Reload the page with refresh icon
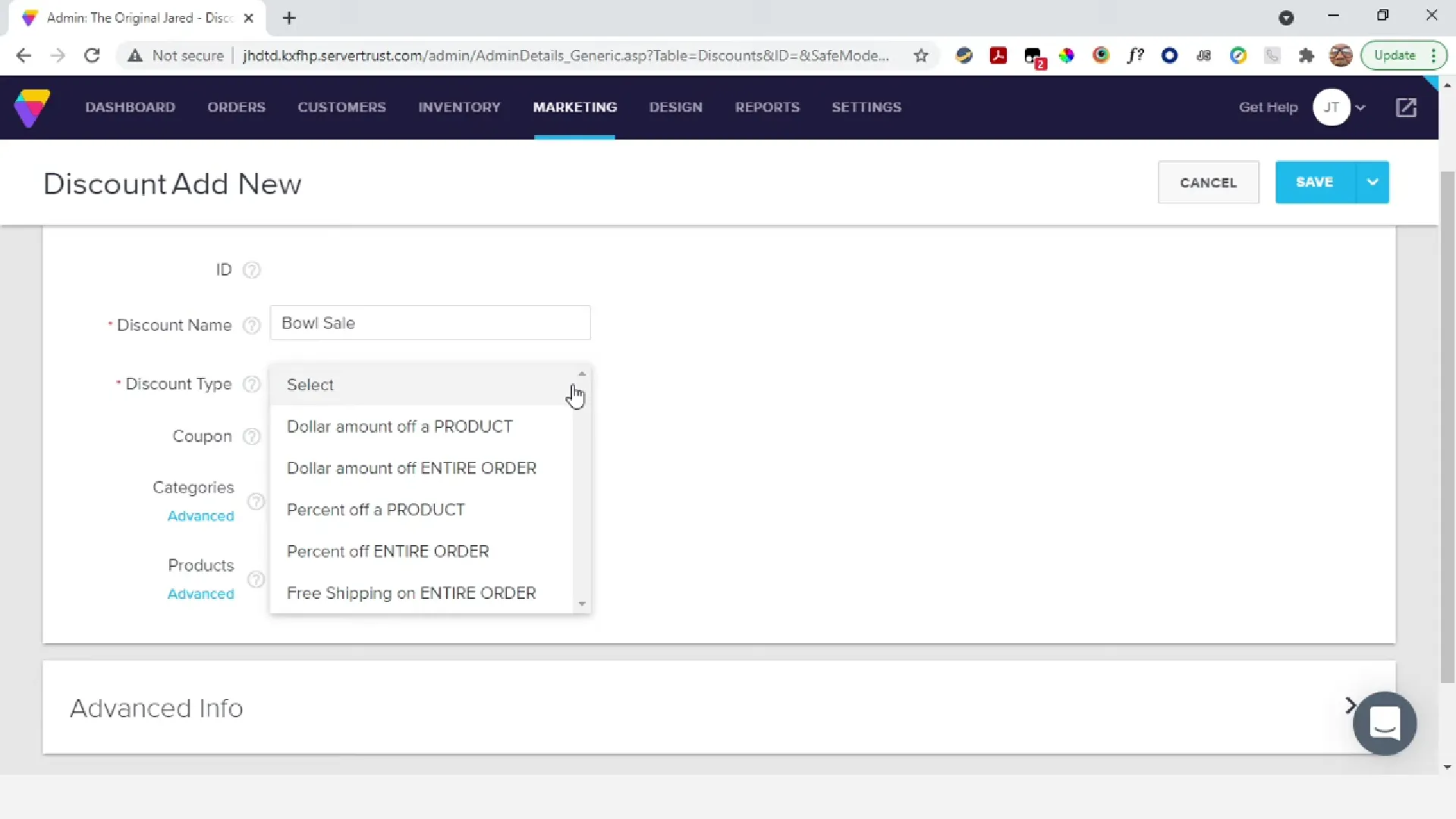1456x819 pixels. pos(92,55)
